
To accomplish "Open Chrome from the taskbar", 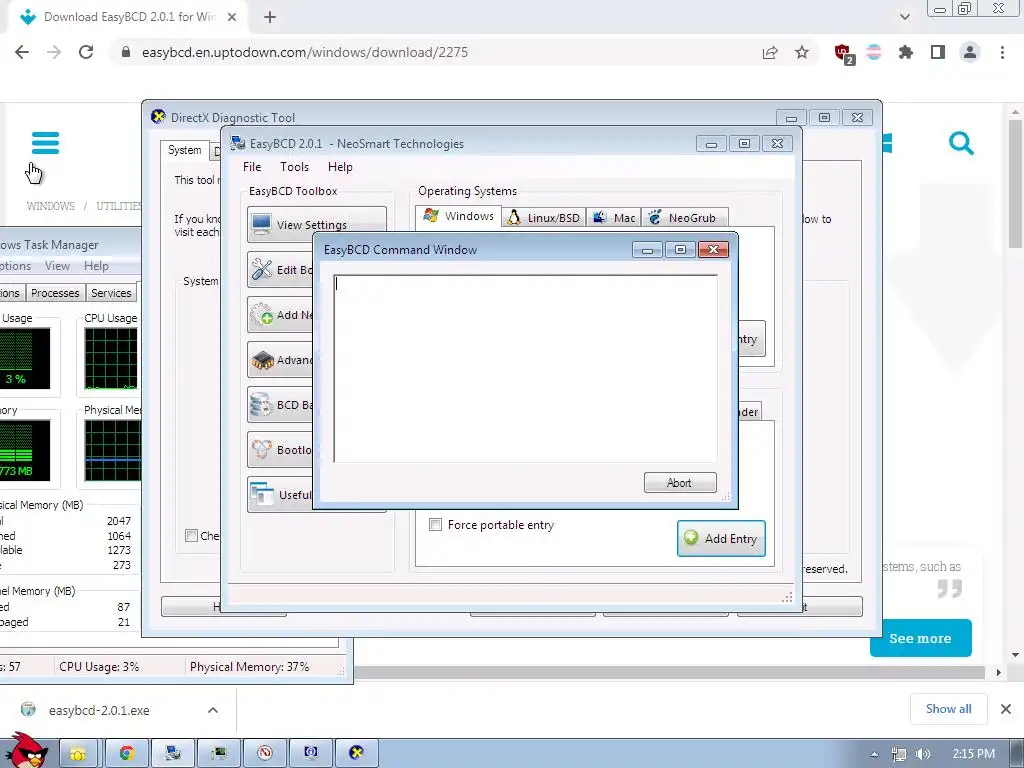I will click(126, 753).
